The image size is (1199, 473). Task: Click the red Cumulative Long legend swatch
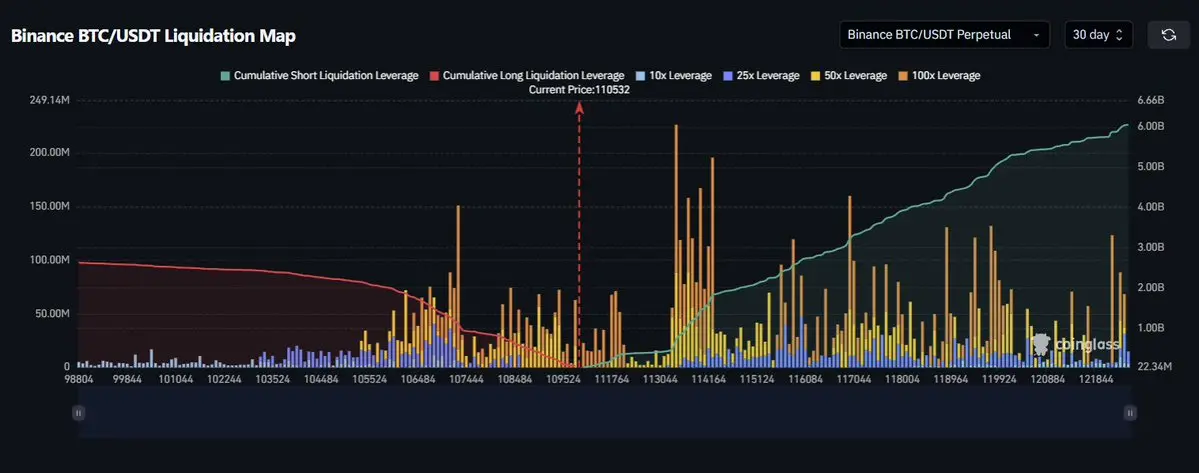[x=434, y=76]
